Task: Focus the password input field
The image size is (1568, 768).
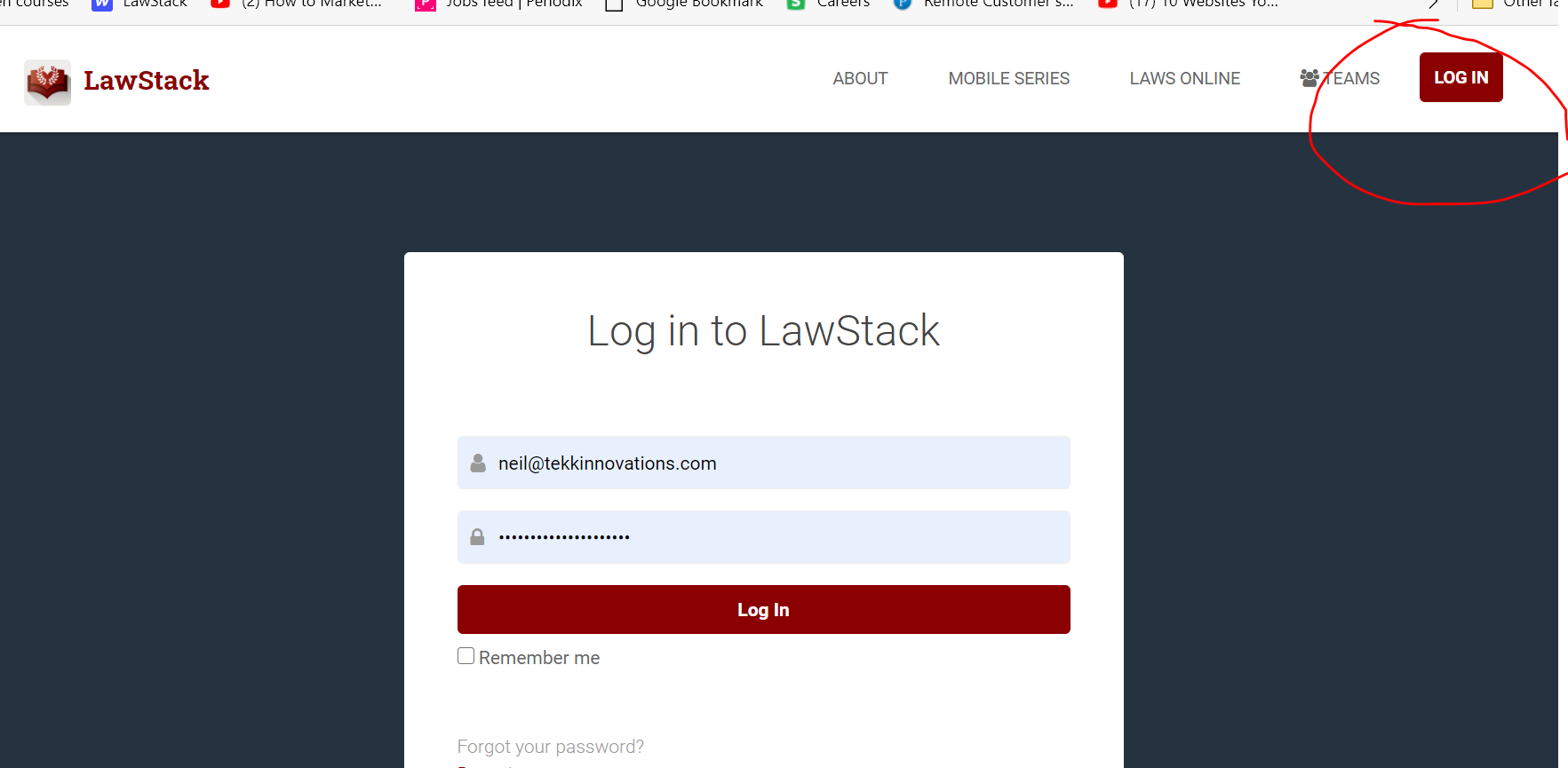Action: pos(763,537)
